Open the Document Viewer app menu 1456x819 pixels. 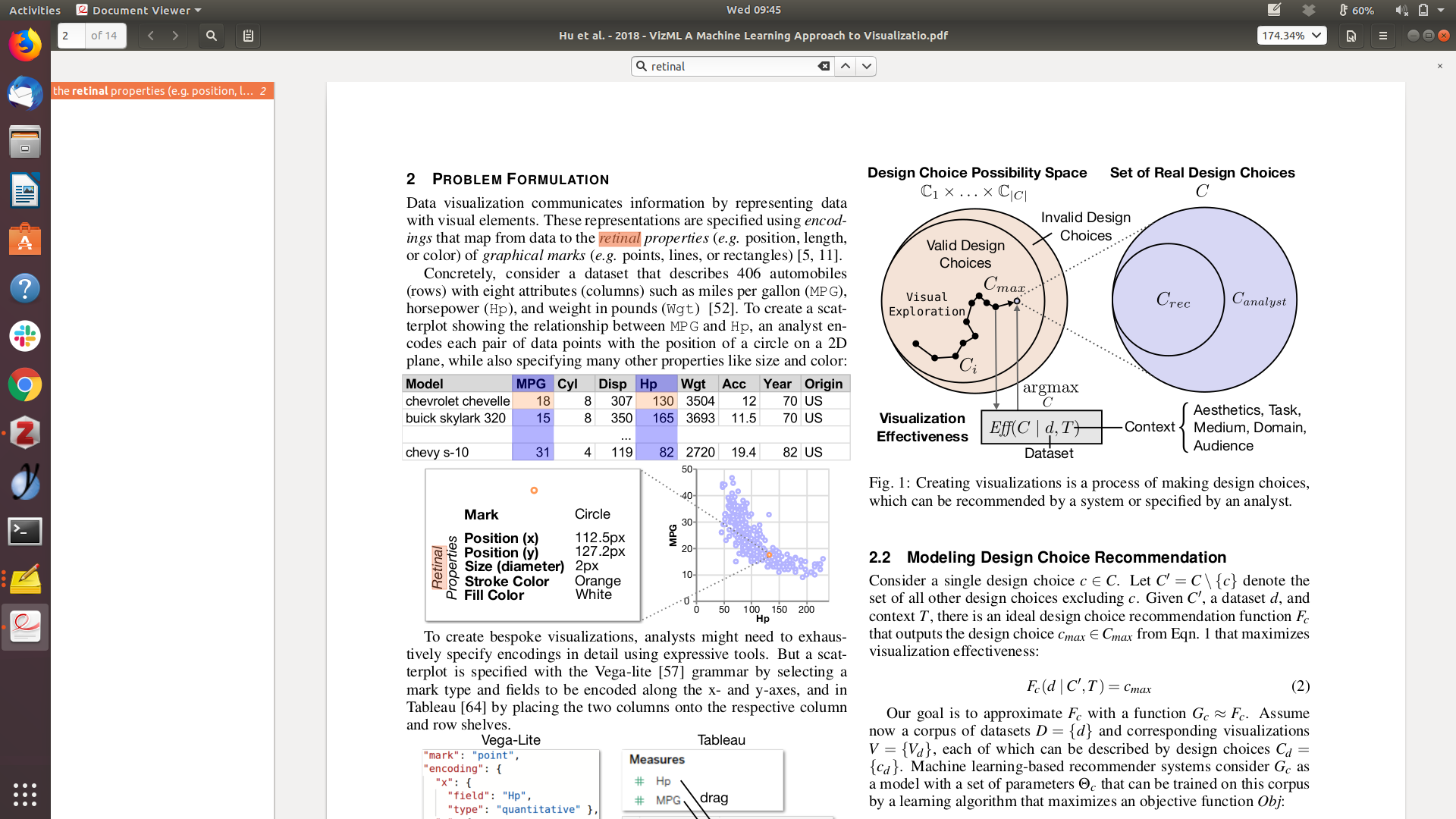point(140,10)
